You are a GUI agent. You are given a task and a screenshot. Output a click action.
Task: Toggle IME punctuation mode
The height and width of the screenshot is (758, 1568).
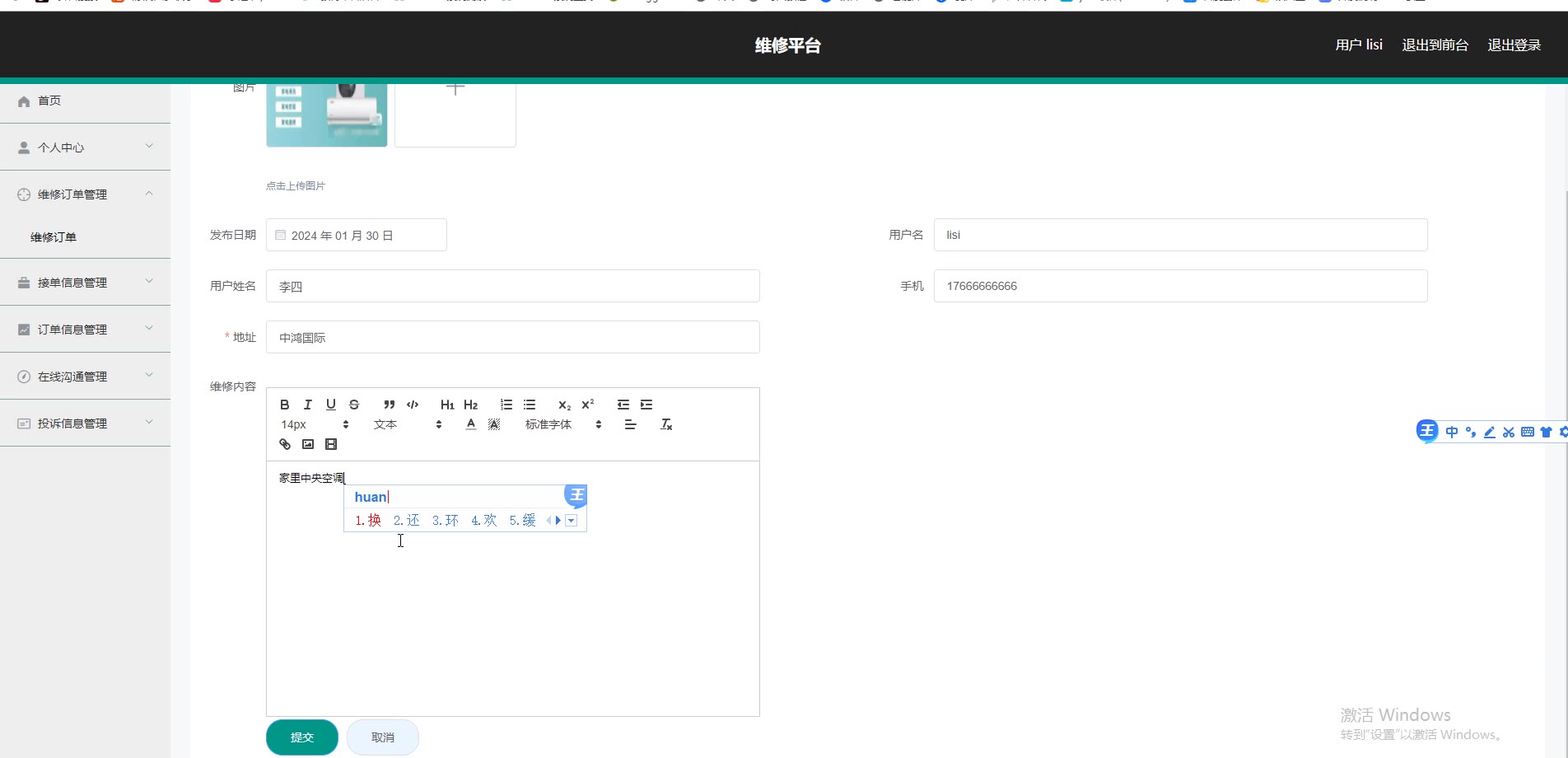(1471, 432)
